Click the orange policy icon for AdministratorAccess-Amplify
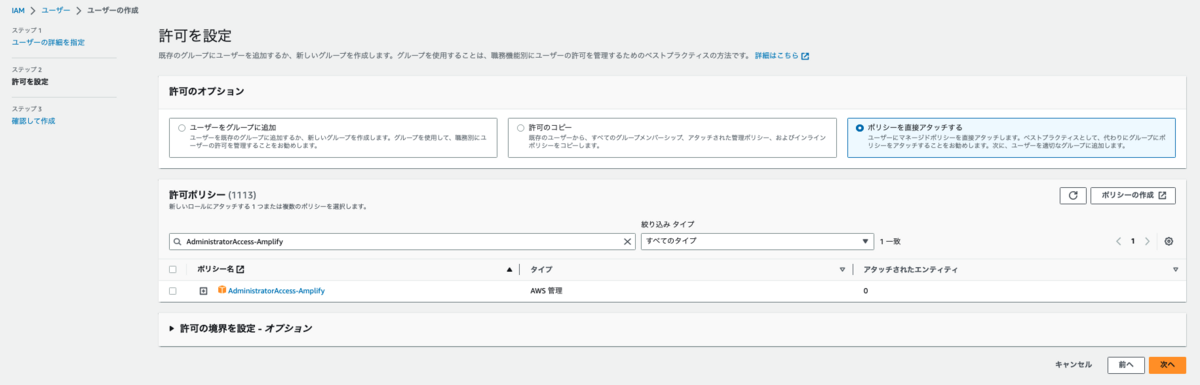This screenshot has width=1200, height=385. pyautogui.click(x=222, y=291)
